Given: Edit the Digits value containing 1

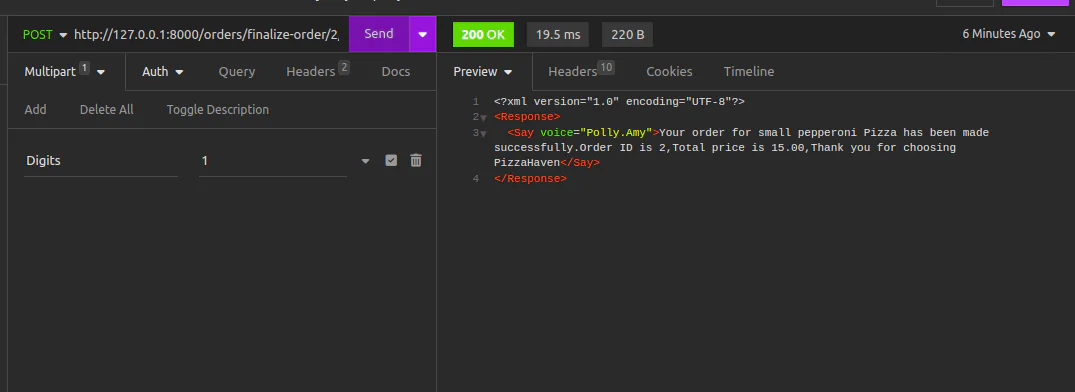Looking at the screenshot, I should click(x=273, y=161).
